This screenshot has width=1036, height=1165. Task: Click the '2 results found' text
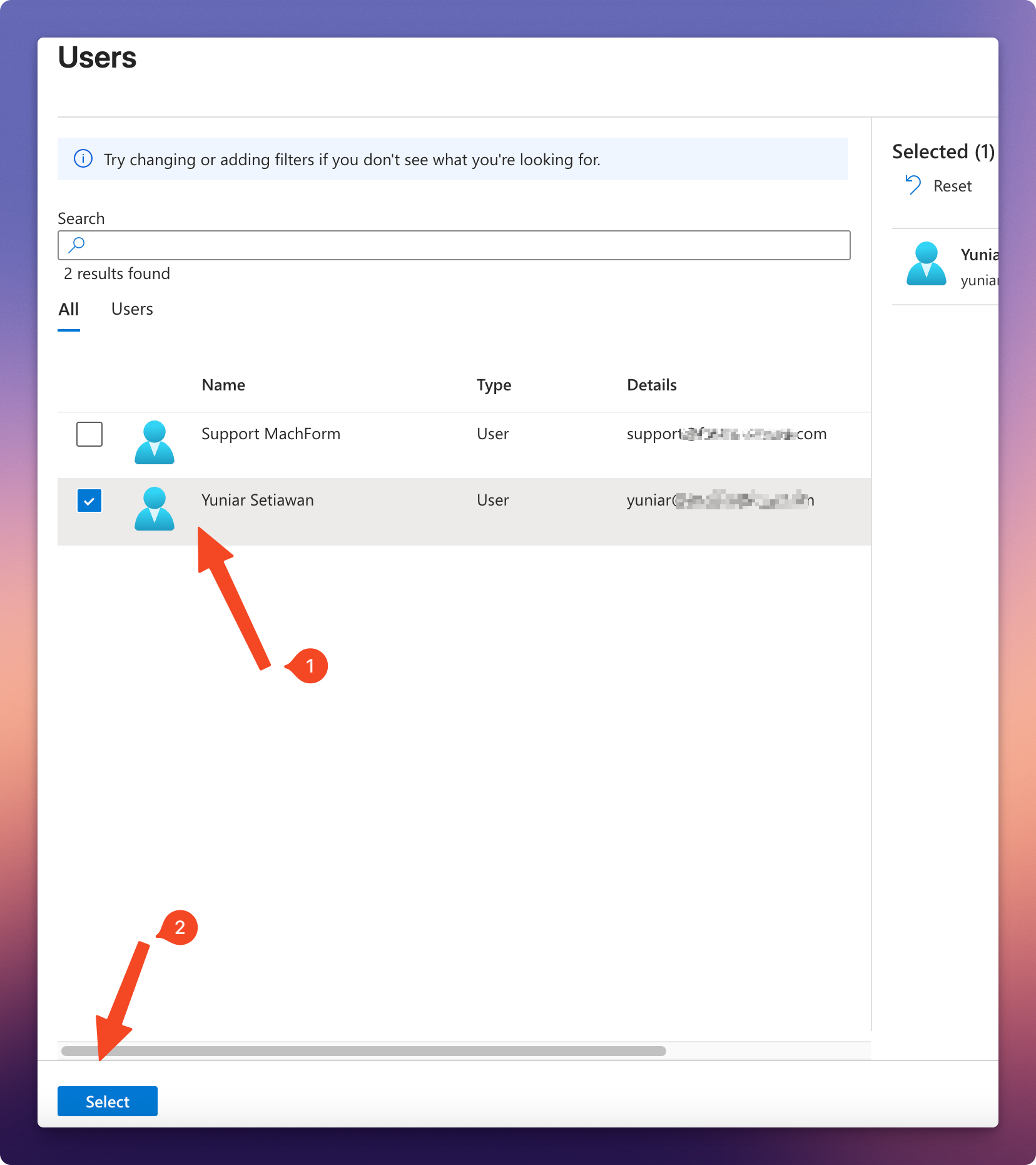click(x=117, y=274)
